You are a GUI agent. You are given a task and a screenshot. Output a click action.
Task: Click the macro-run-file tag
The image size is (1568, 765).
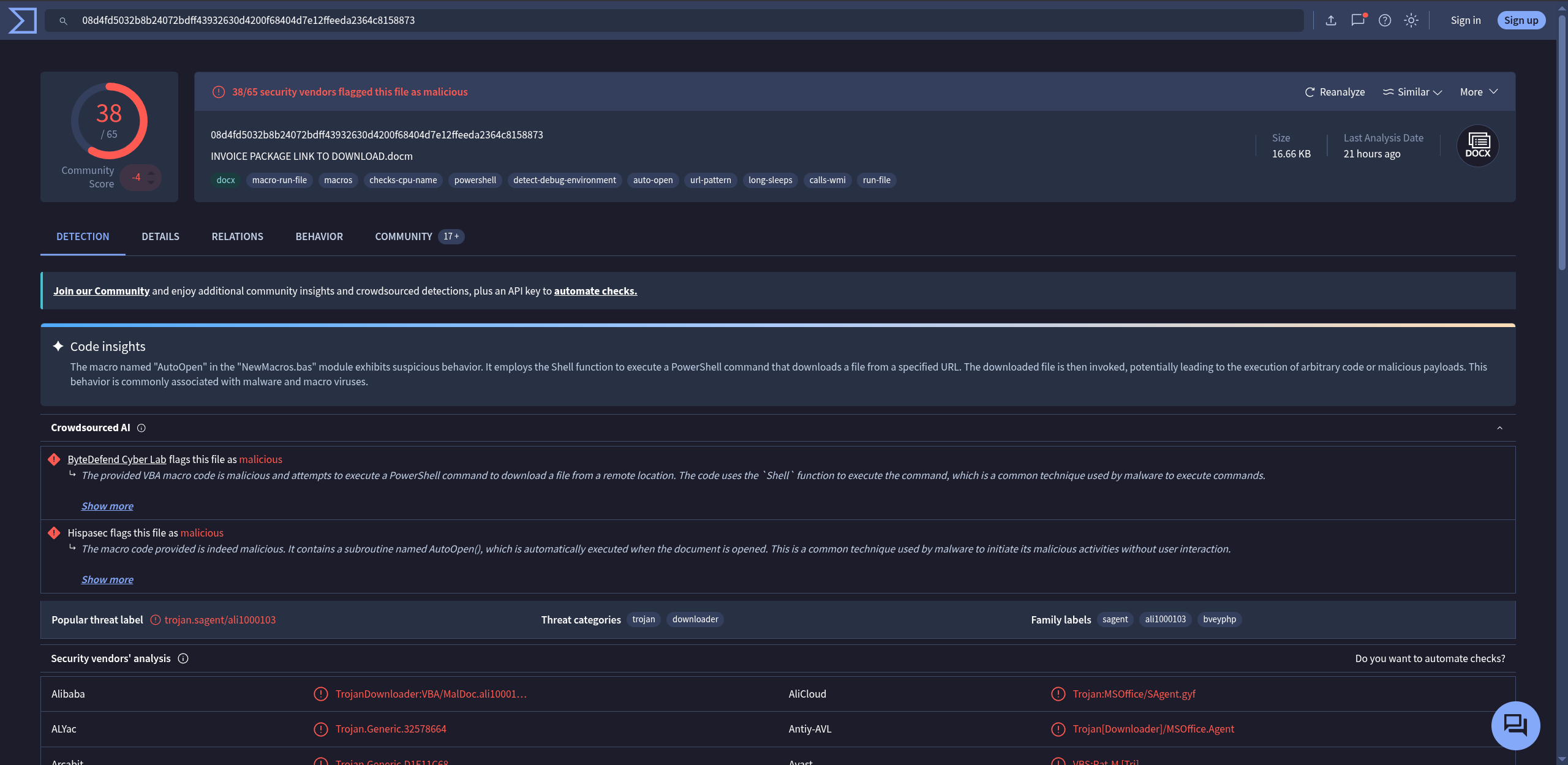279,180
